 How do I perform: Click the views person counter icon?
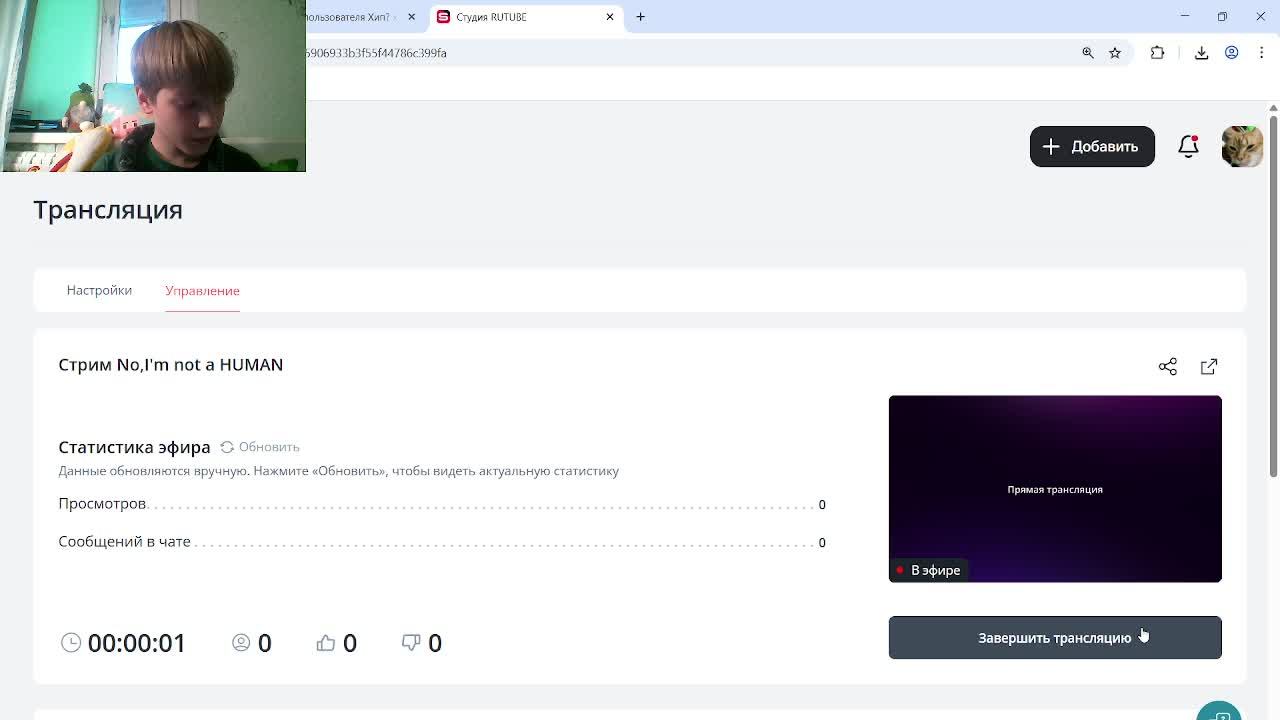click(241, 642)
